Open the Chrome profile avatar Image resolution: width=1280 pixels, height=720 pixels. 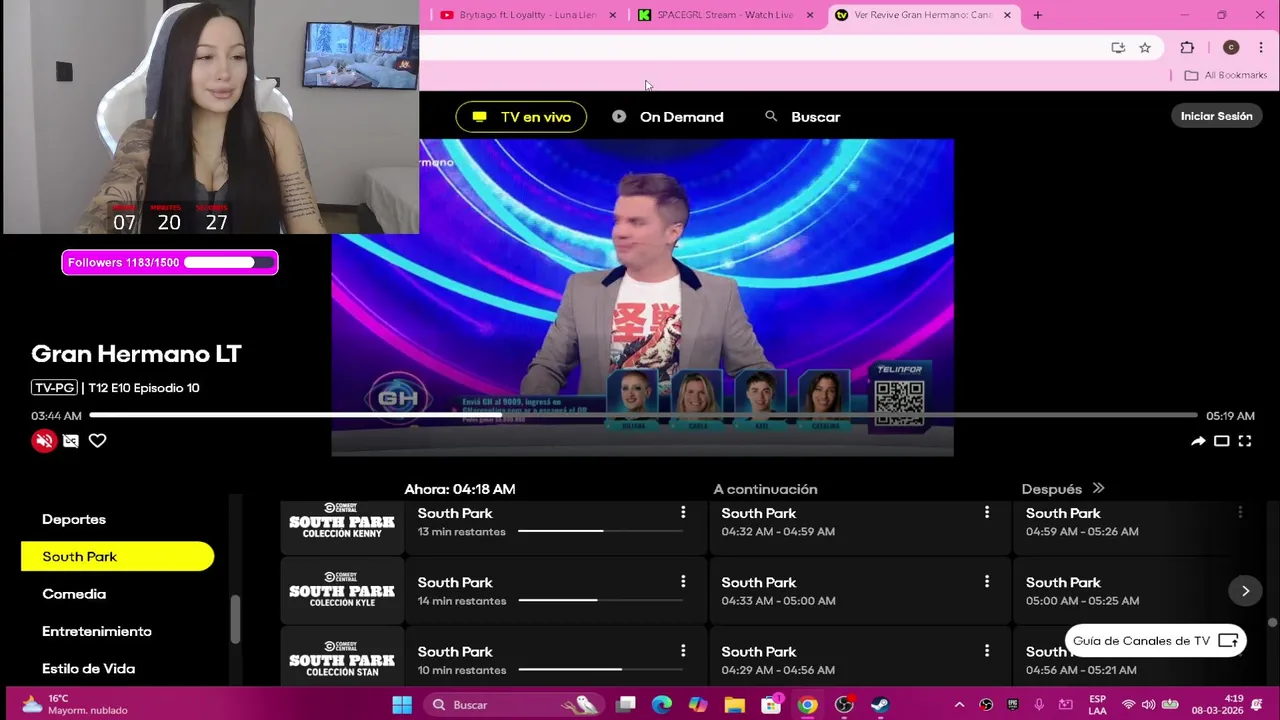[x=1231, y=47]
